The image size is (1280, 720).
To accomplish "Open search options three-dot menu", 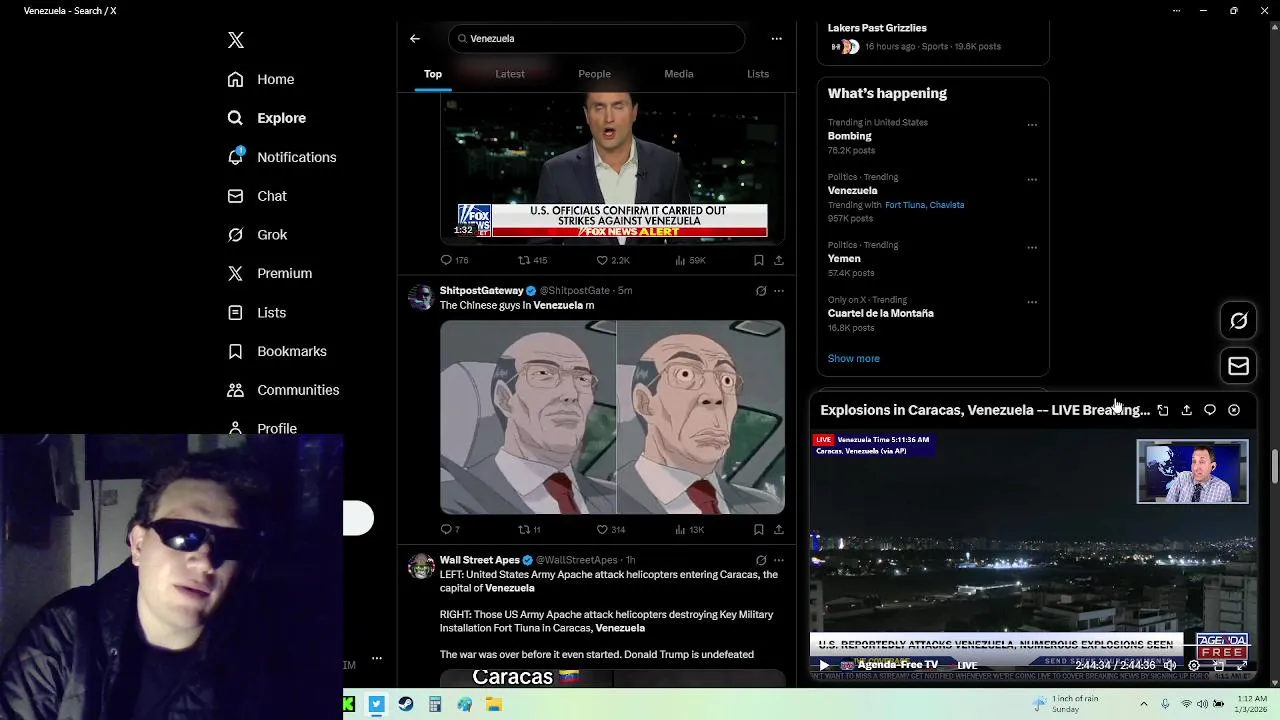I will [776, 38].
